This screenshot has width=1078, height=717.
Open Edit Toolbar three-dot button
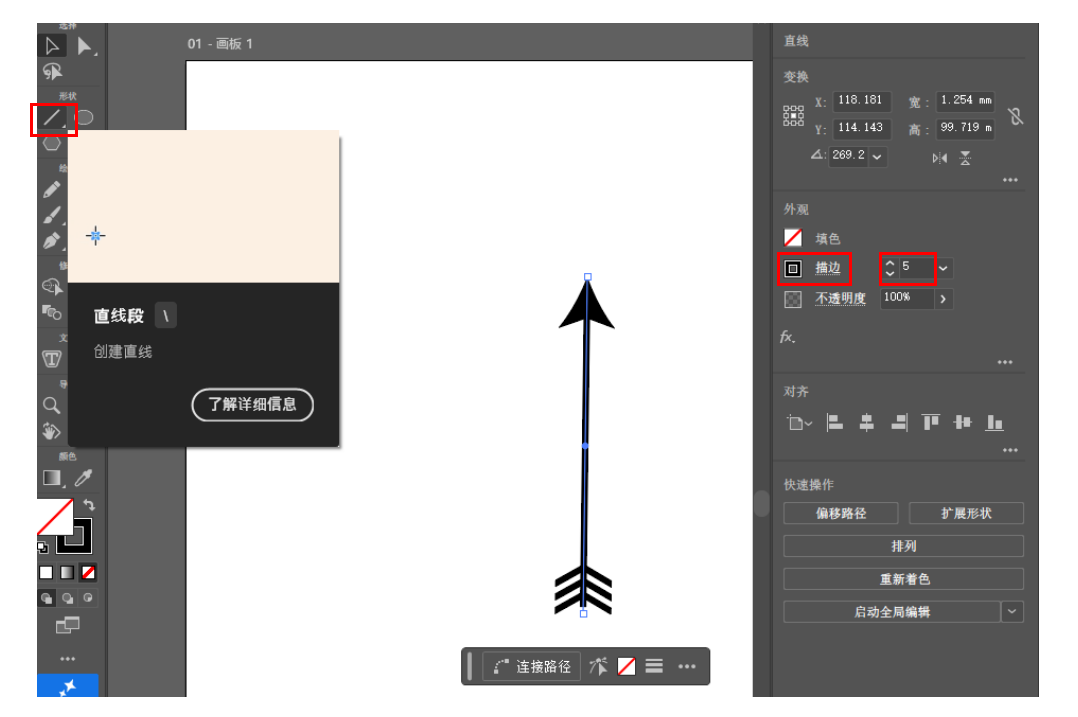pos(67,659)
